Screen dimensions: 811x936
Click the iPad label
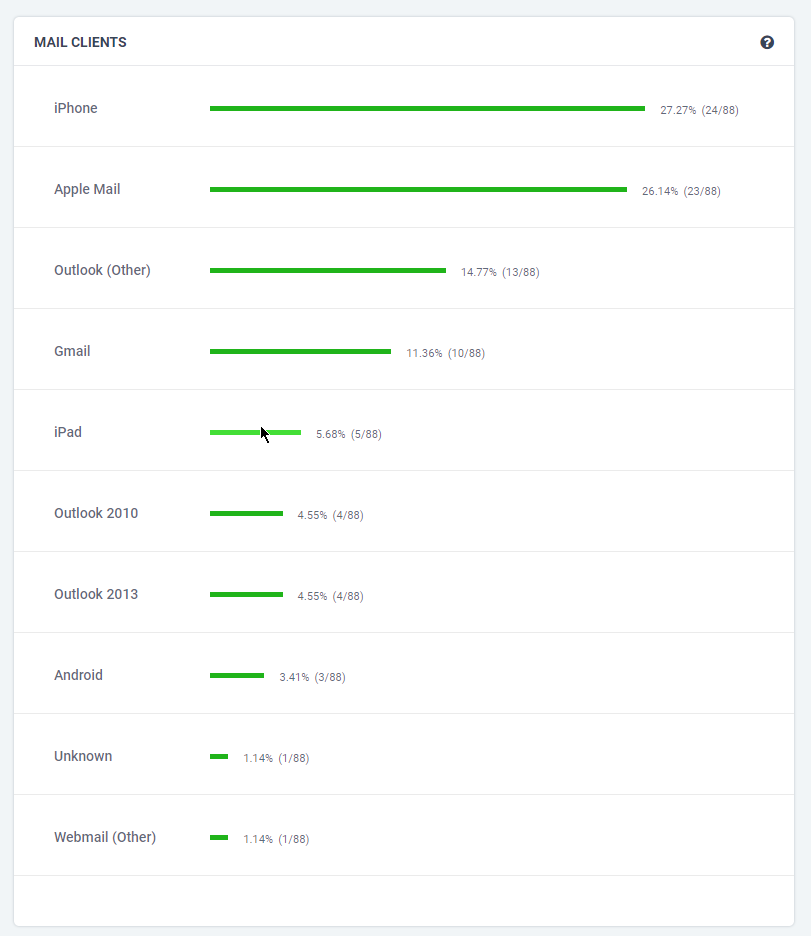pos(67,432)
